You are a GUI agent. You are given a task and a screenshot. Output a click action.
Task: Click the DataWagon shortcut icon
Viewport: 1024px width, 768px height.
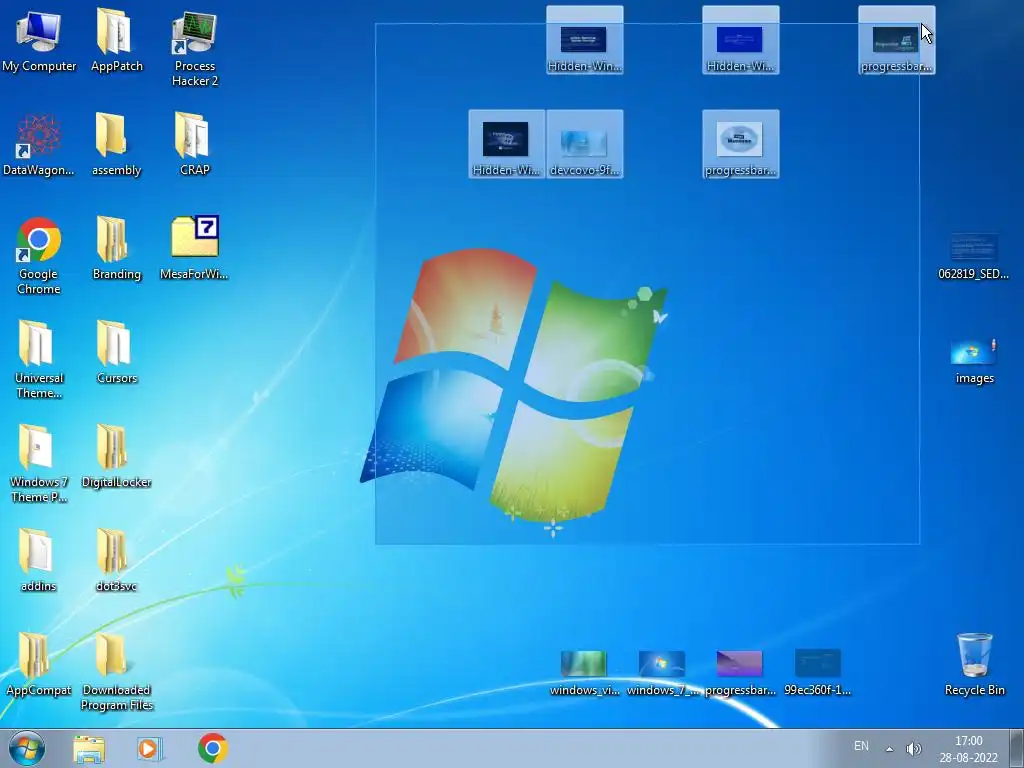point(39,145)
